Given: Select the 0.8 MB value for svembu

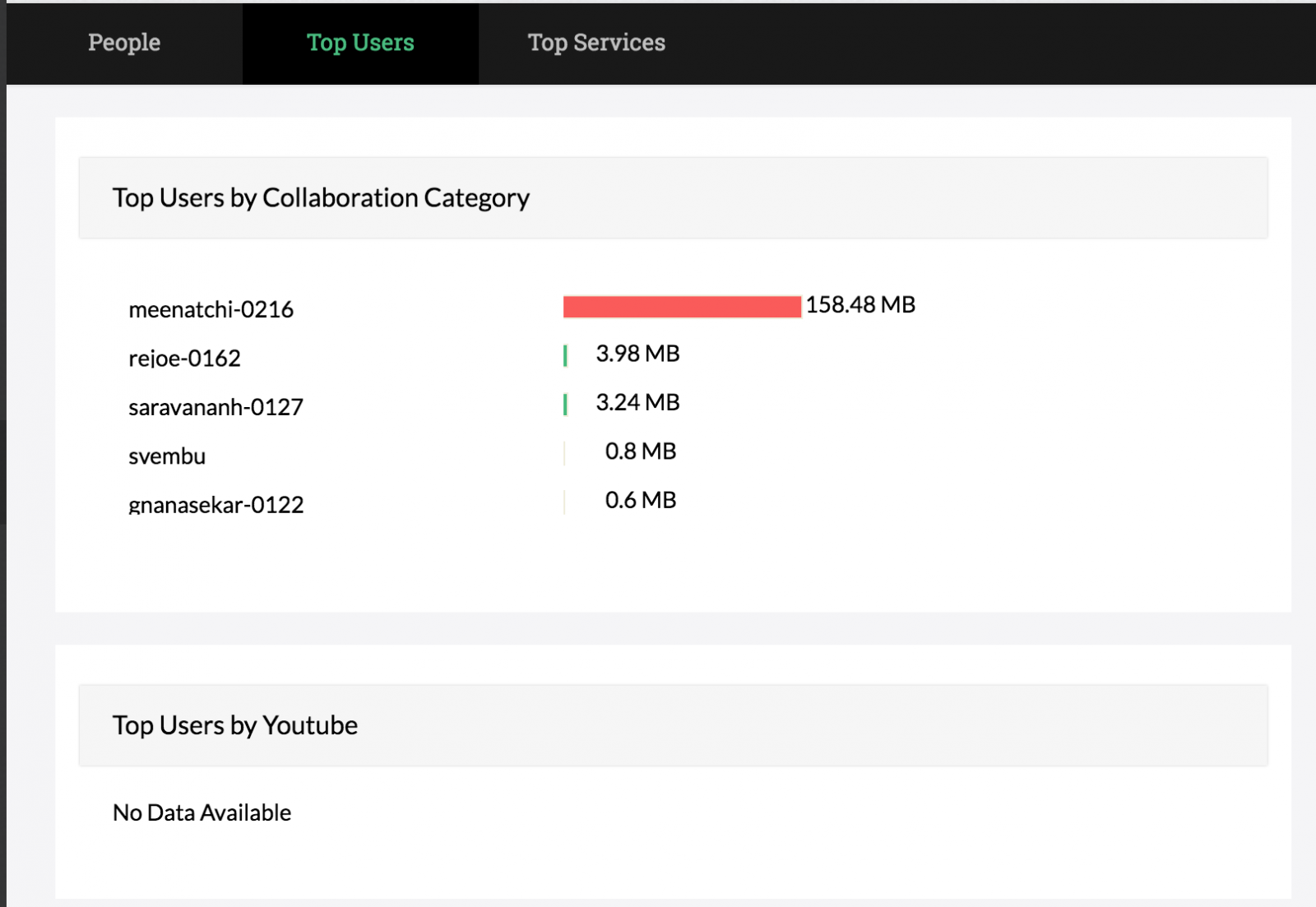Looking at the screenshot, I should (641, 451).
